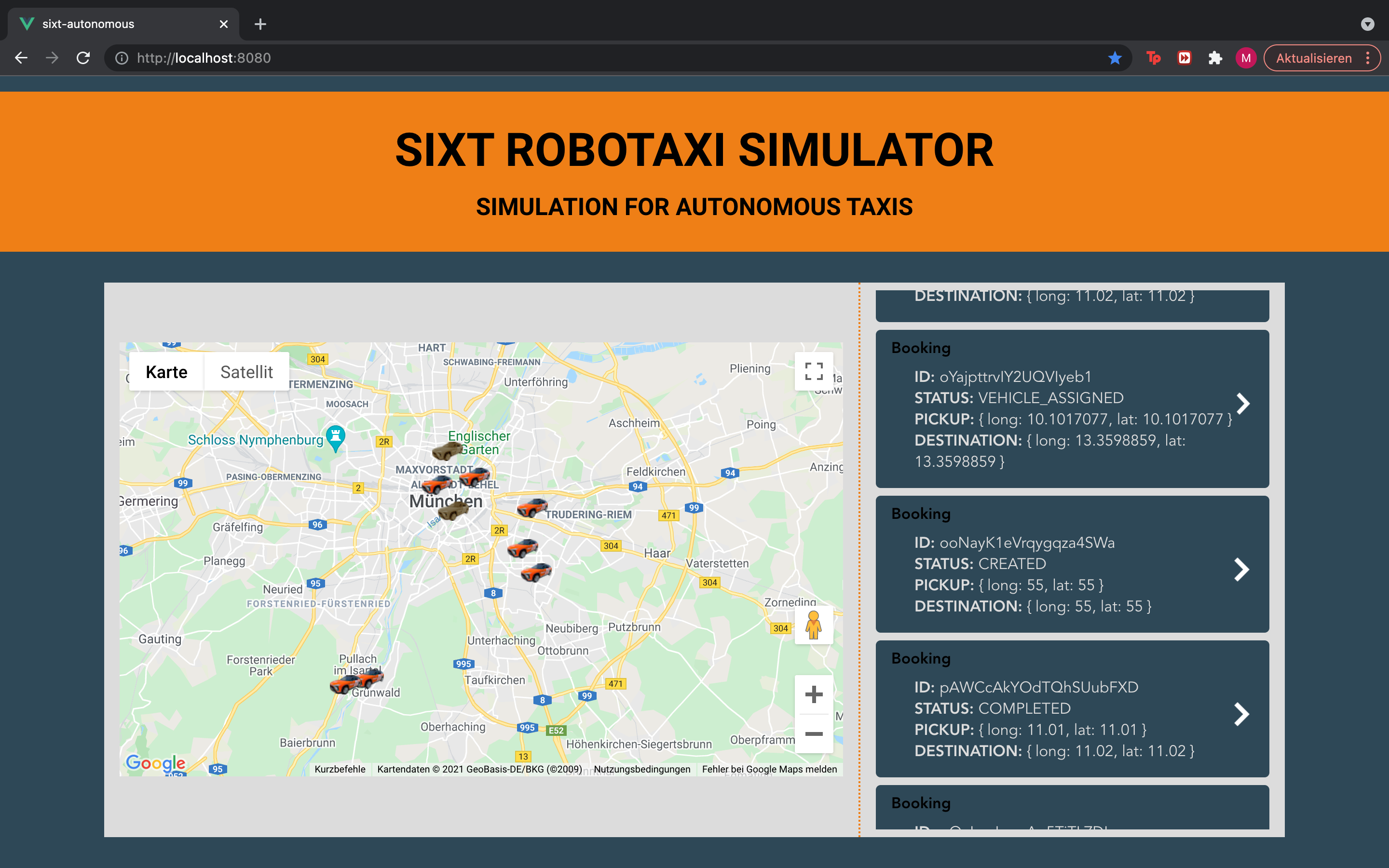The width and height of the screenshot is (1389, 868).
Task: Click the Street View pegman icon
Action: (x=813, y=624)
